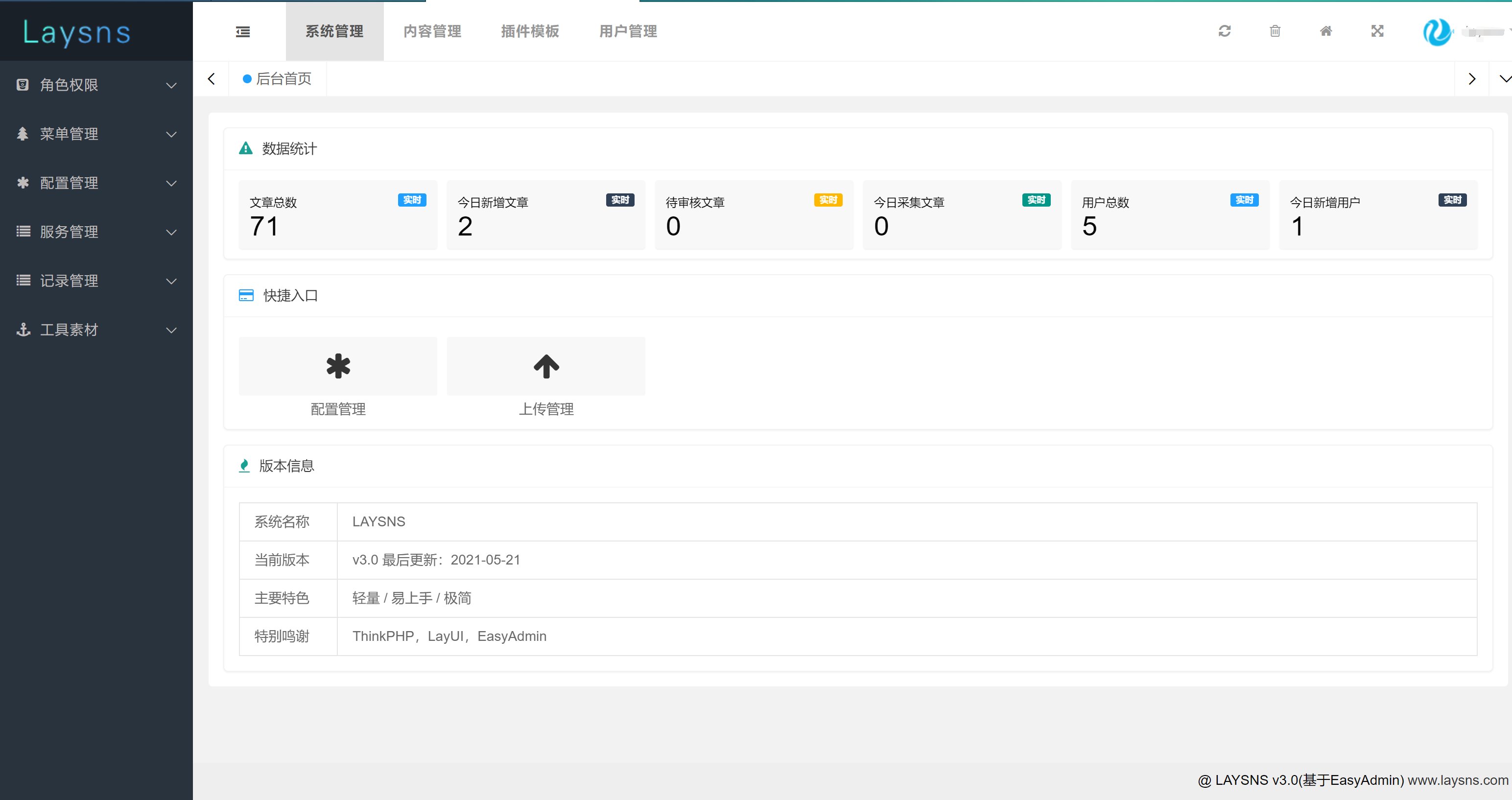The width and height of the screenshot is (1512, 800).
Task: Click the 实时 badge on 今日新增文章
Action: (620, 200)
